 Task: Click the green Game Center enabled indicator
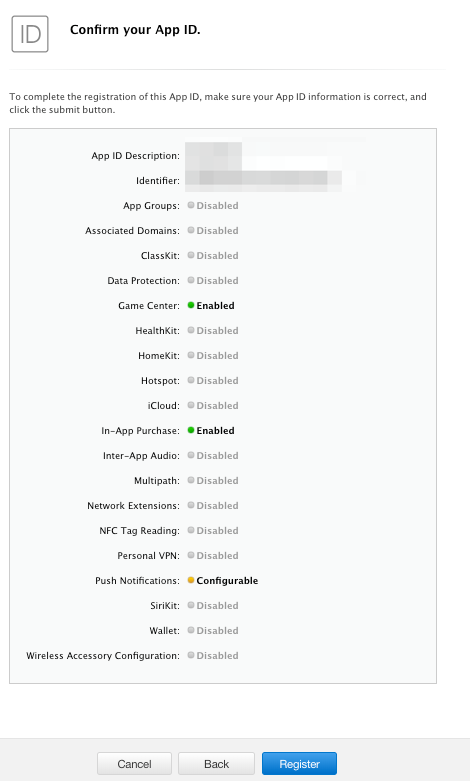pyautogui.click(x=191, y=305)
